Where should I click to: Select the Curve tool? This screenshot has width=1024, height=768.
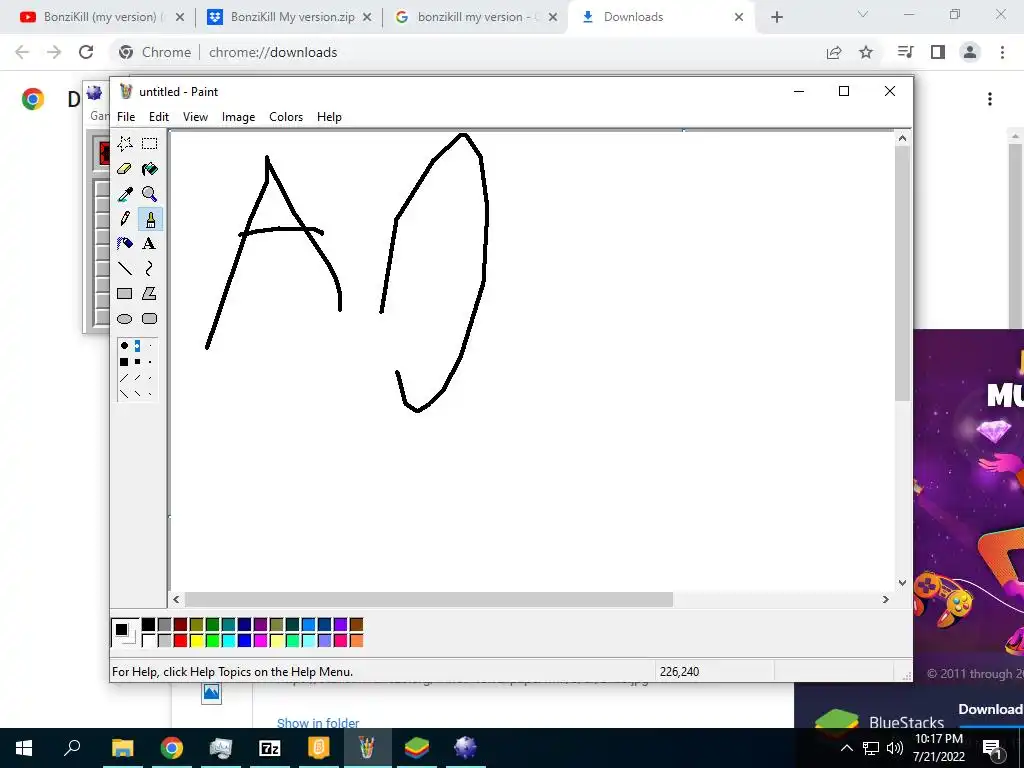coord(150,268)
